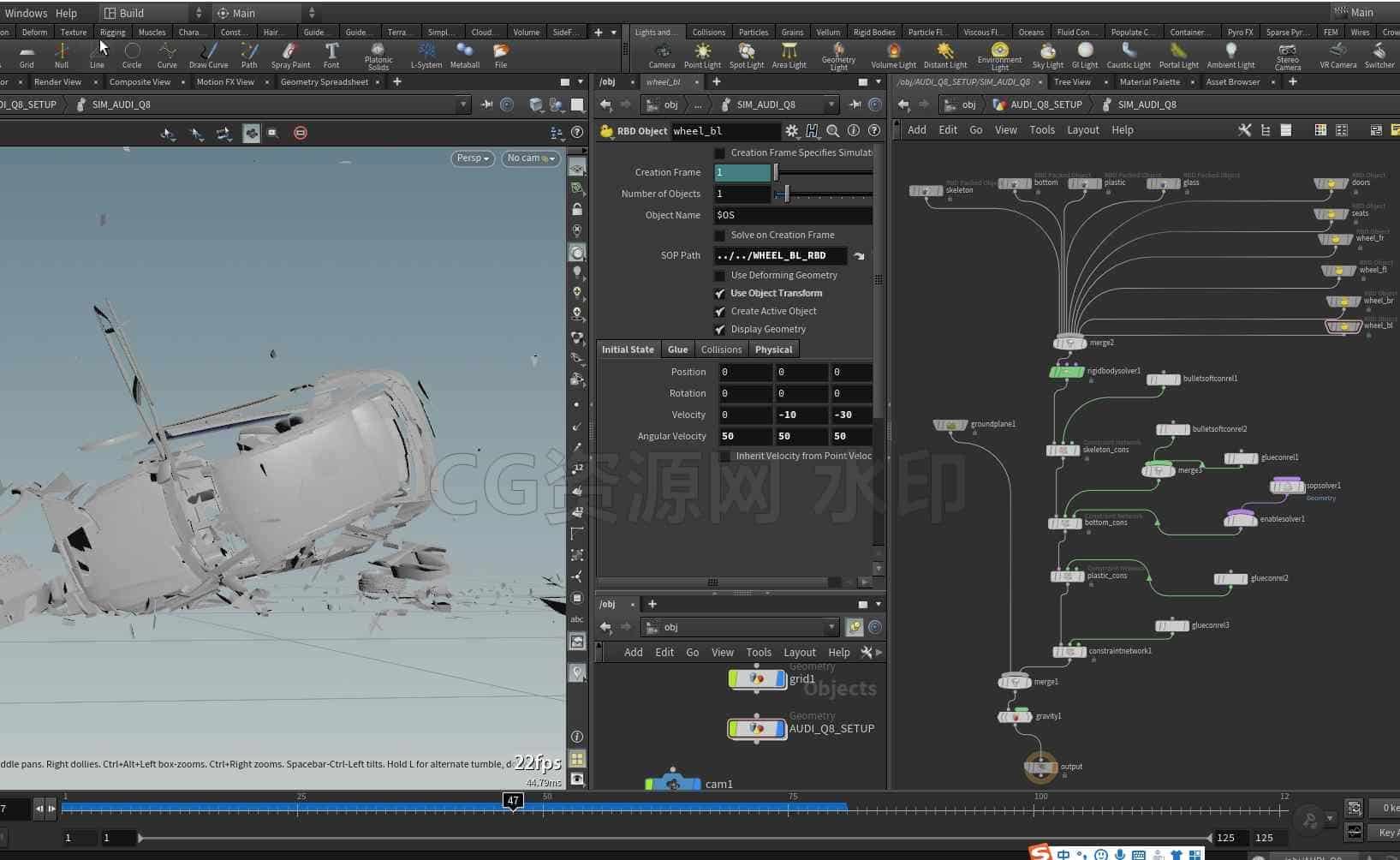1400x860 pixels.
Task: Add a Point Light from the shelf
Action: (x=702, y=56)
